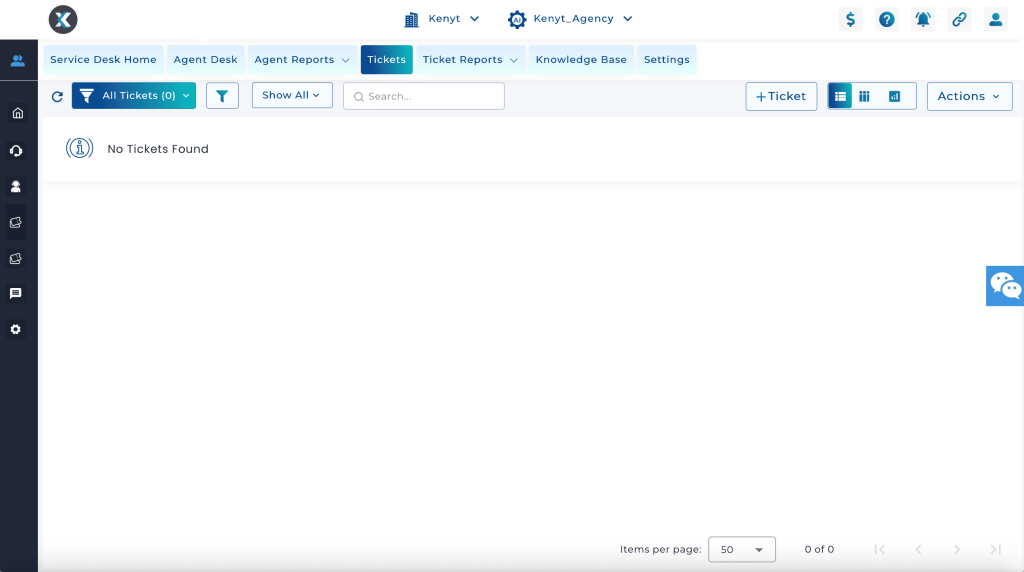Click the help question mark icon
Image resolution: width=1024 pixels, height=572 pixels.
pyautogui.click(x=886, y=19)
